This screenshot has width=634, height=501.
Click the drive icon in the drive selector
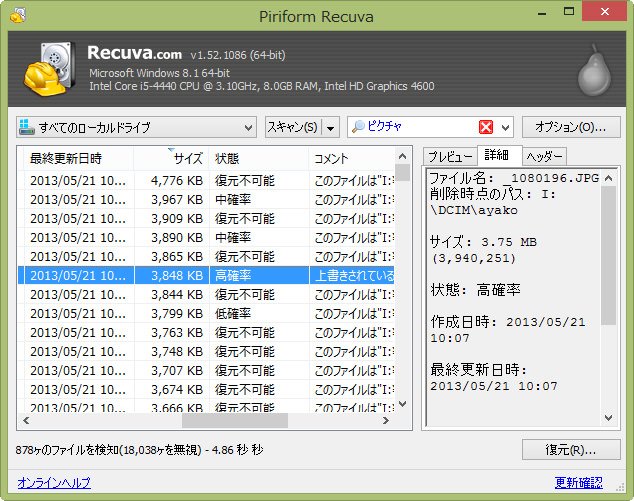[27, 127]
